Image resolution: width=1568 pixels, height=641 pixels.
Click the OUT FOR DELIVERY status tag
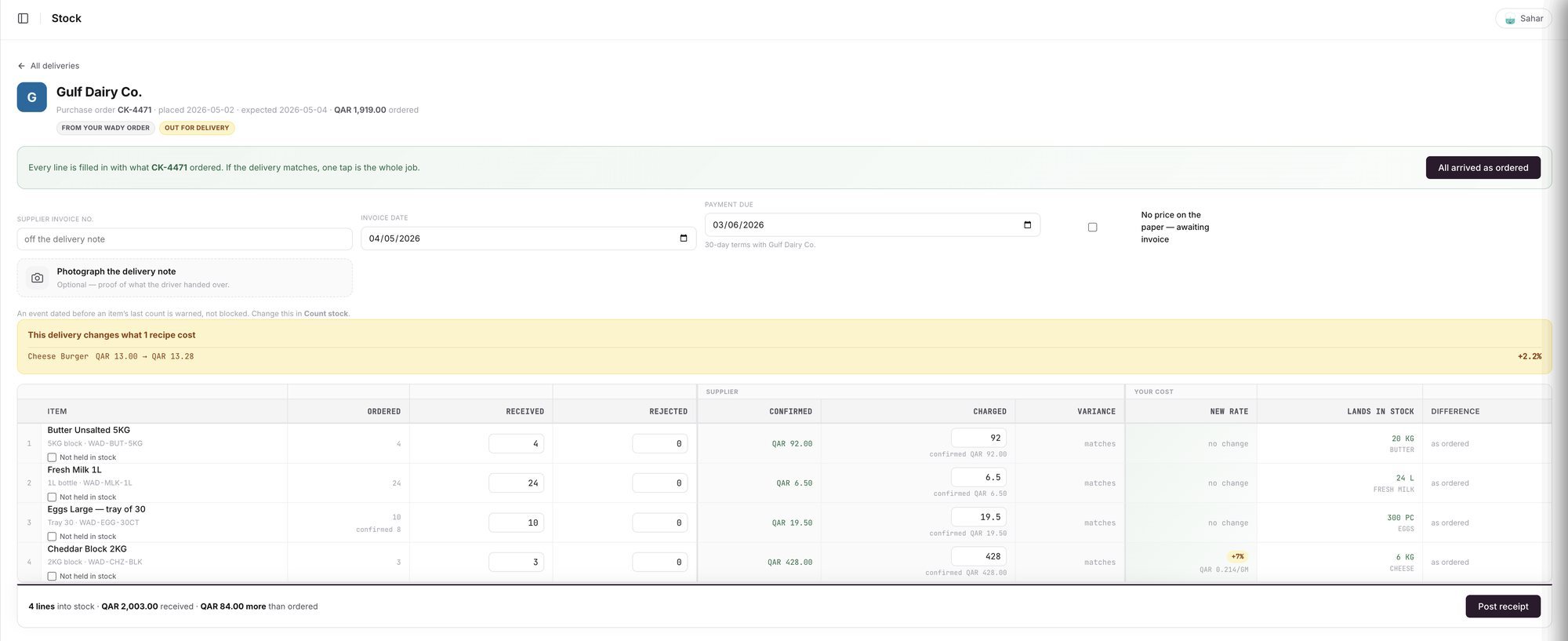tap(197, 128)
